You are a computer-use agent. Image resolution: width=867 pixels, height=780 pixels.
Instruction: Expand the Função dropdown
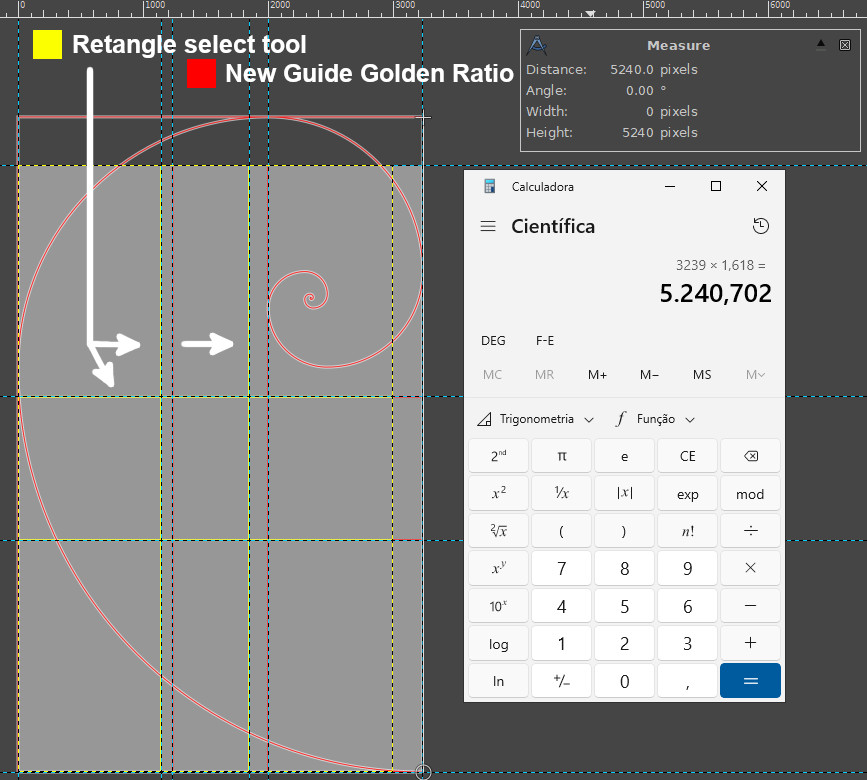[655, 419]
